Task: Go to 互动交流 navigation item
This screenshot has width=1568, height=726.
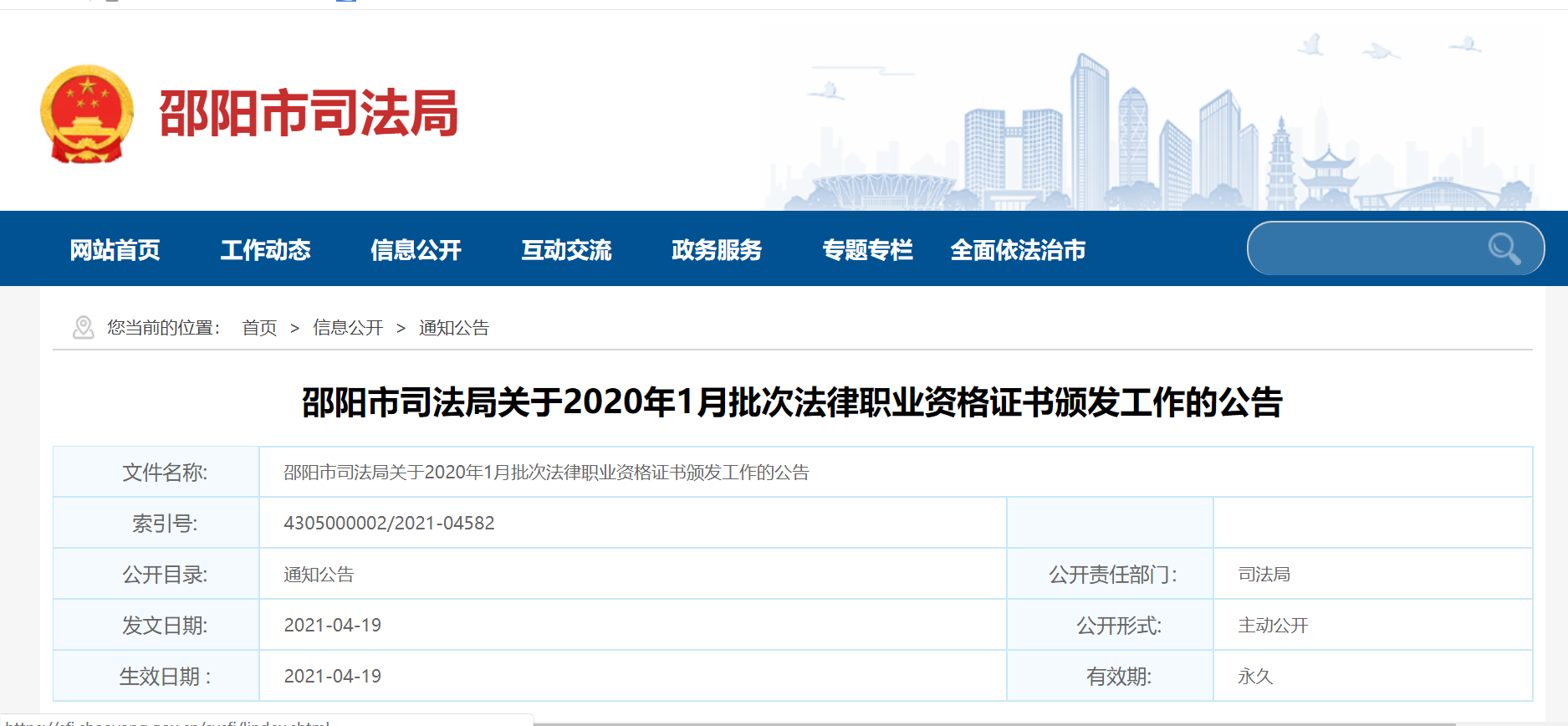Action: coord(566,250)
